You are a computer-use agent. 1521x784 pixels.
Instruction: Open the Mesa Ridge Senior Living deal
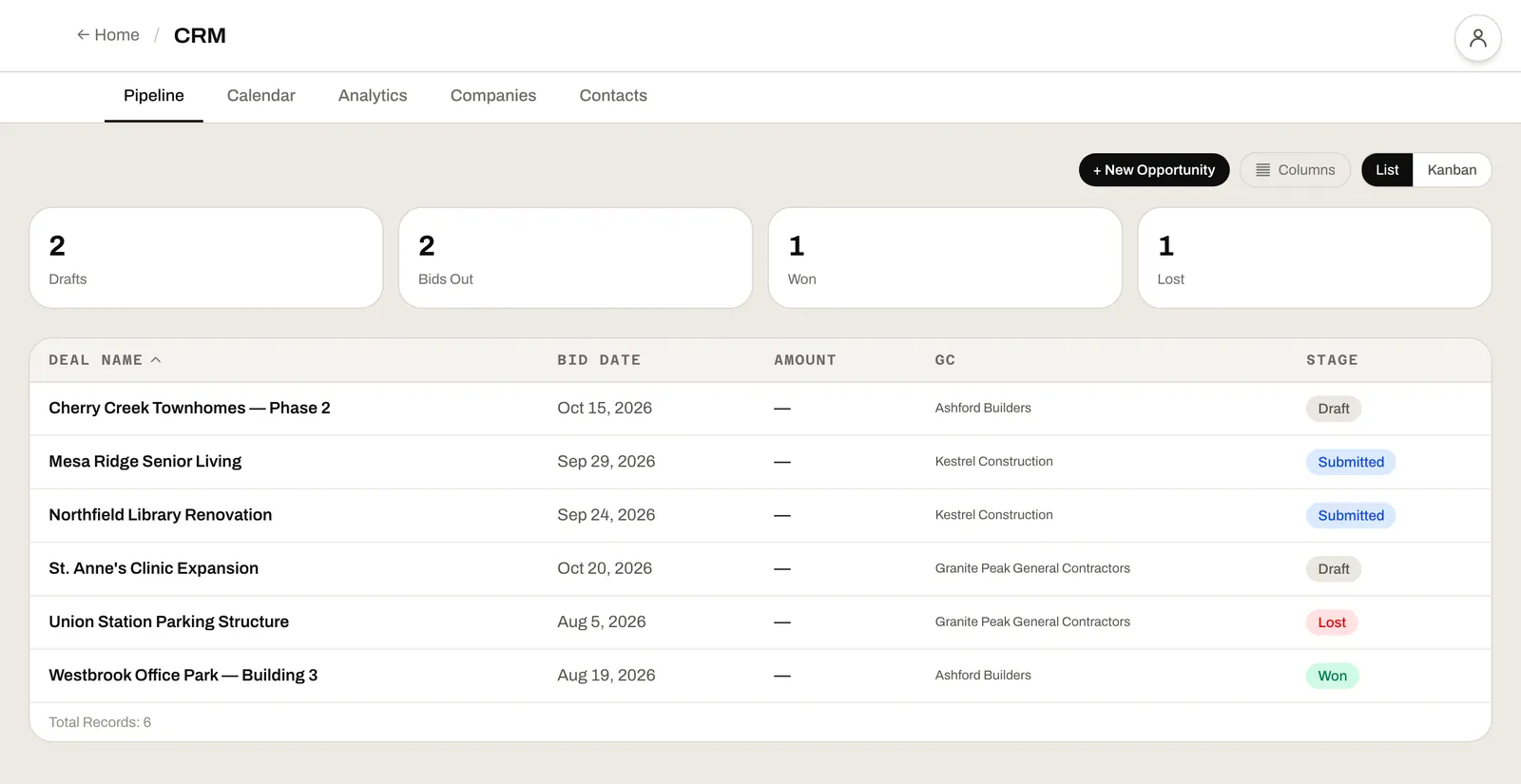point(145,462)
